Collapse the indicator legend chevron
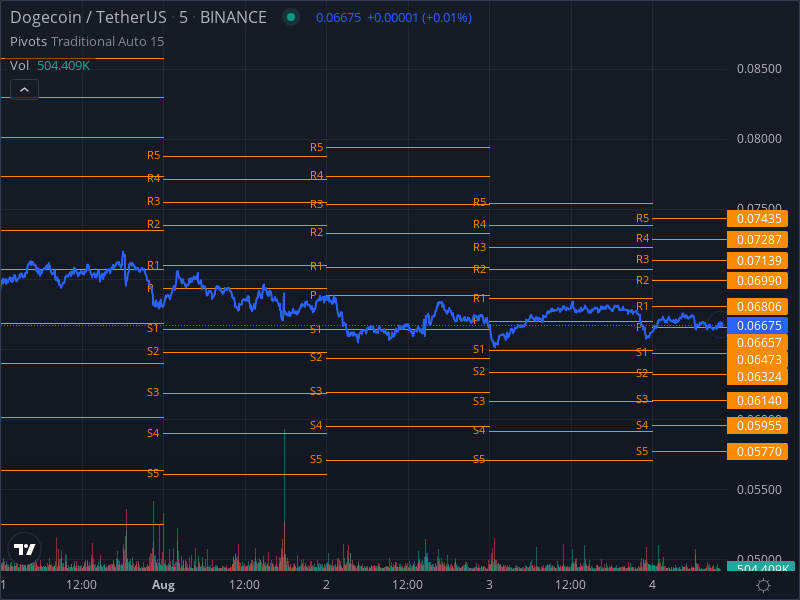This screenshot has width=800, height=600. click(x=24, y=90)
